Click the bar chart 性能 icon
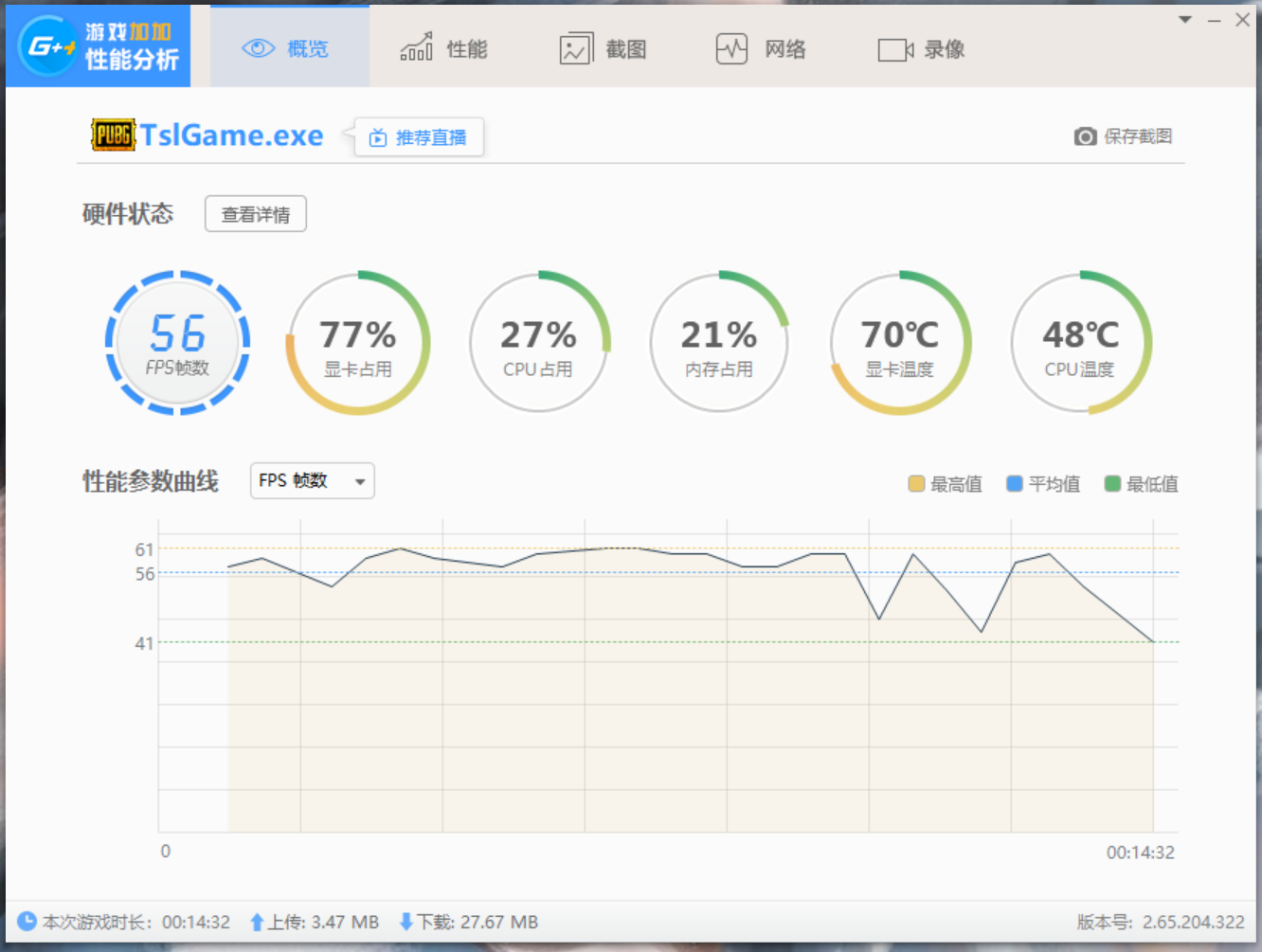The width and height of the screenshot is (1262, 952). click(x=416, y=47)
